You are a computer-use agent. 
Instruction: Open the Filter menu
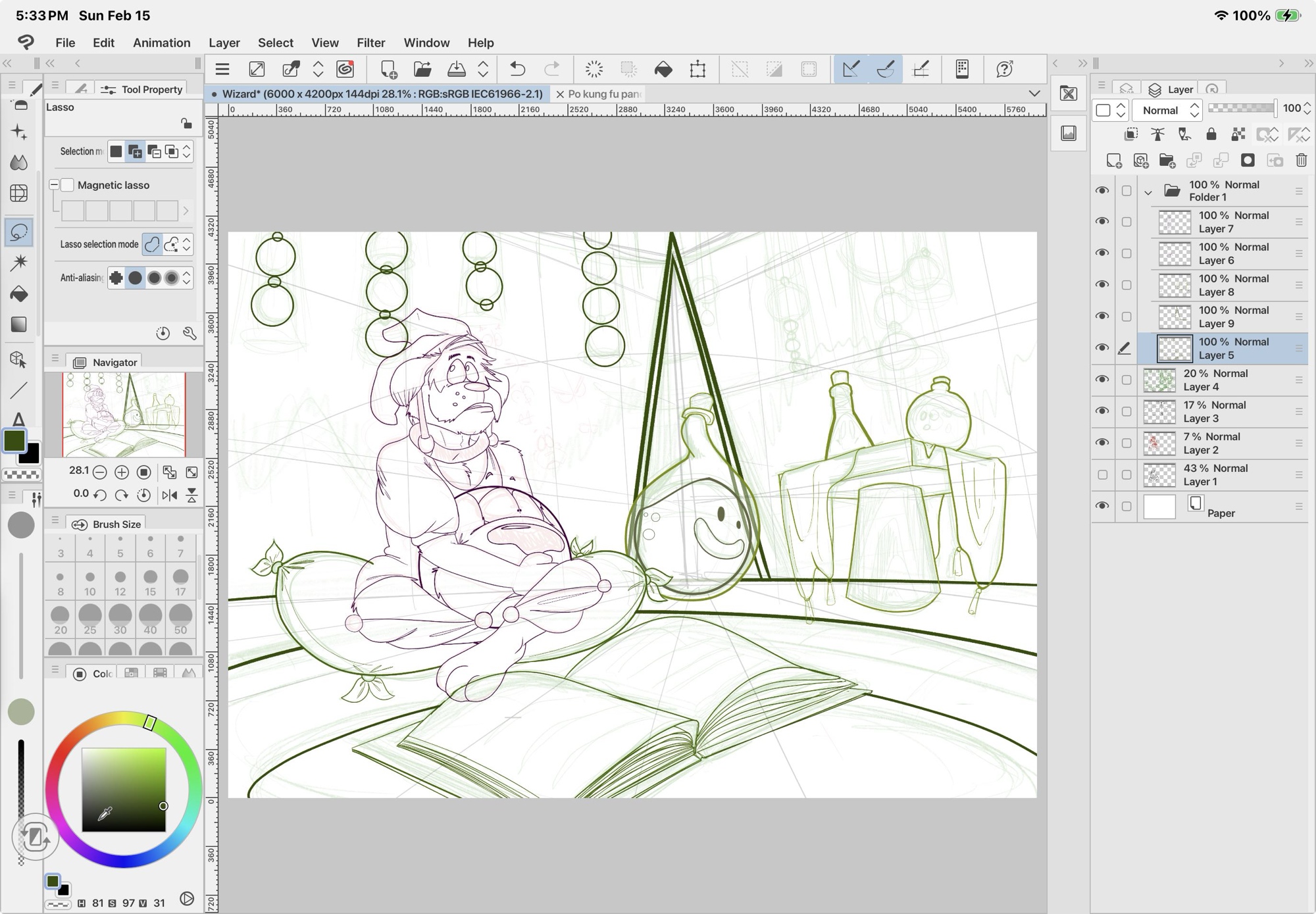point(370,43)
